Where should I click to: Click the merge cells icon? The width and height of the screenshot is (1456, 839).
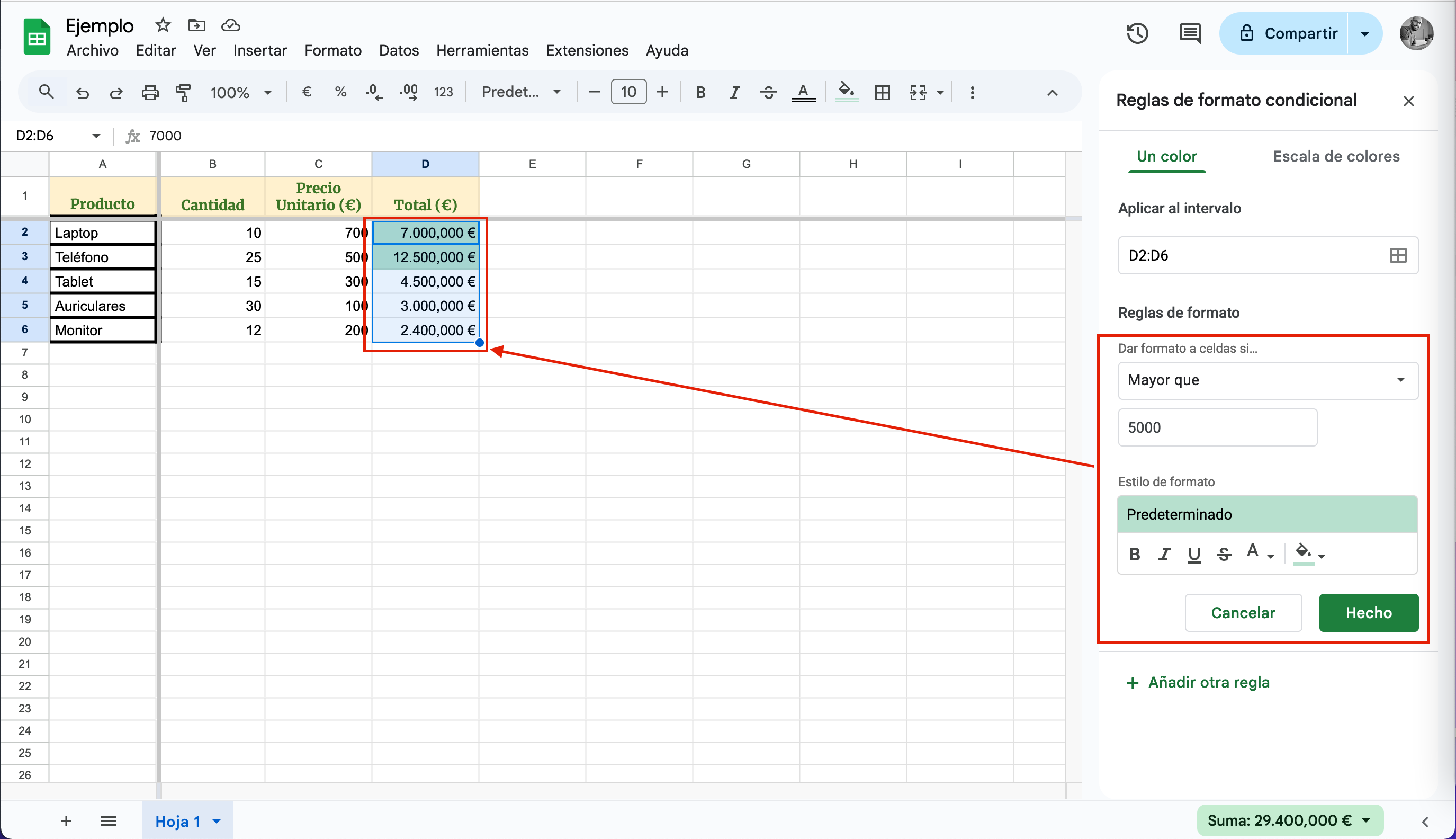[x=918, y=92]
